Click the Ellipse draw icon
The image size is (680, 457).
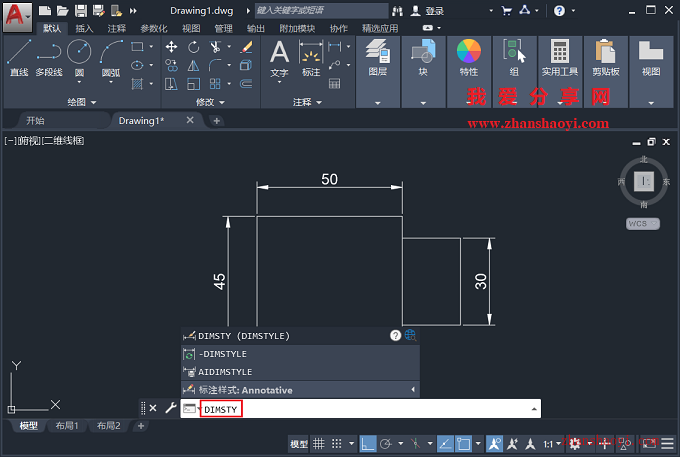pos(137,65)
